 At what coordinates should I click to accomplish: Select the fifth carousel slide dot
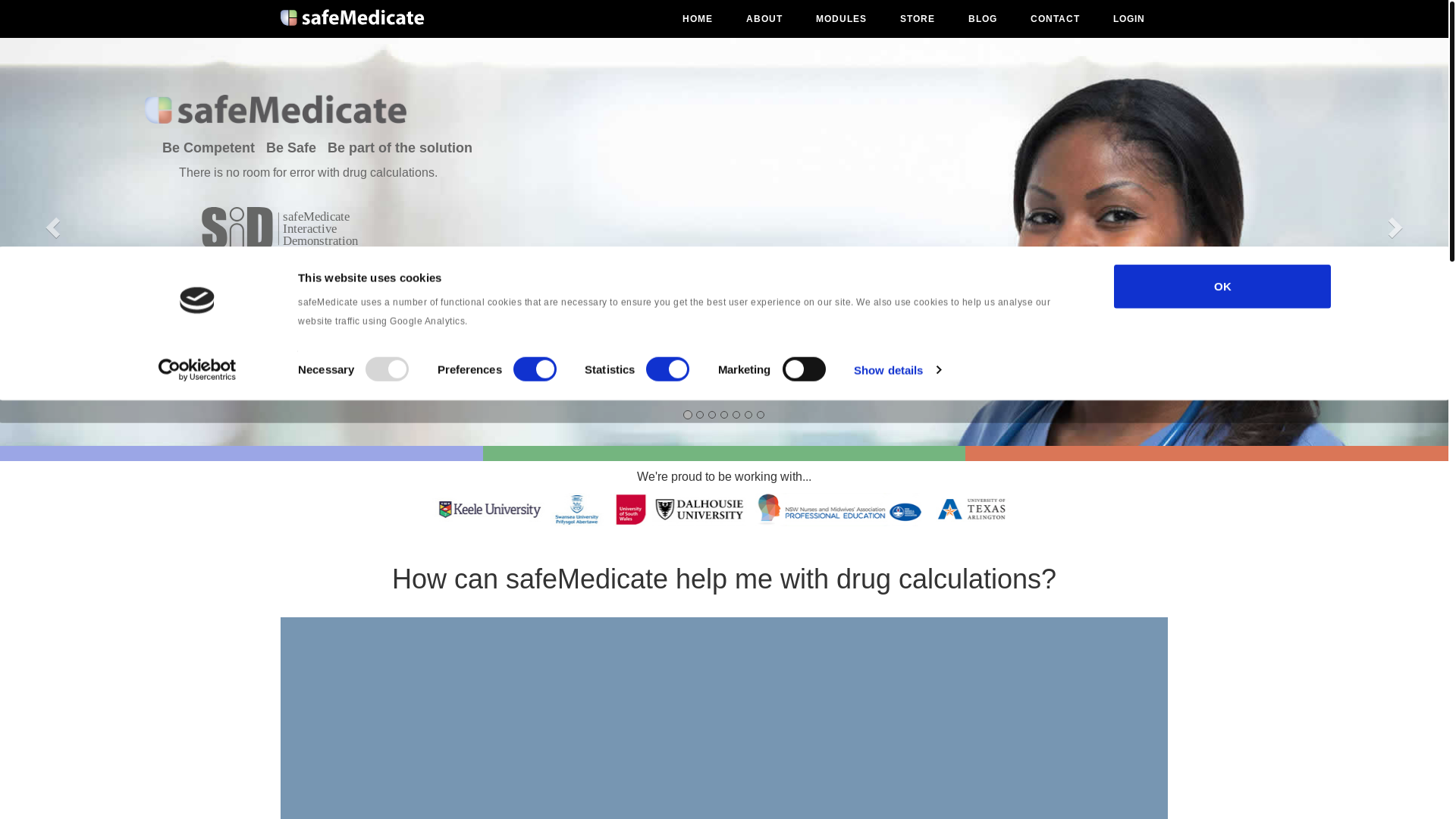coord(736,415)
